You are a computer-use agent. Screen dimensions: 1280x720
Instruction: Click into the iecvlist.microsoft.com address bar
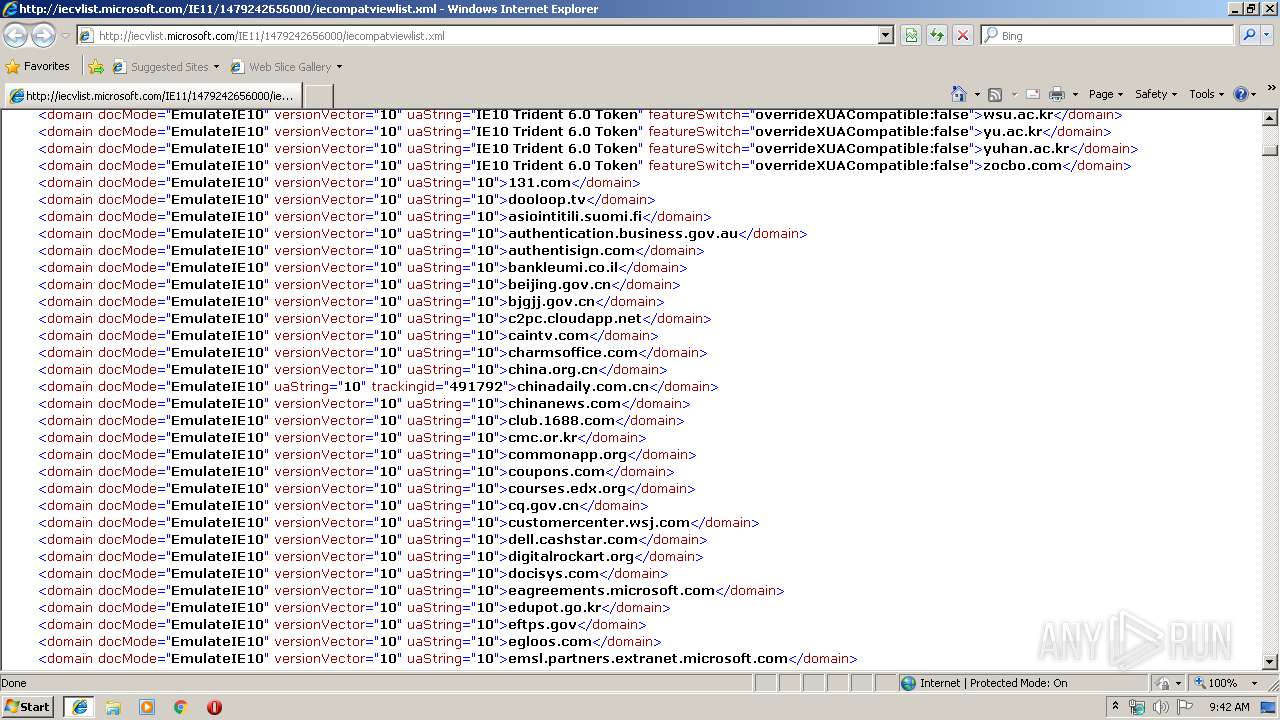(478, 35)
